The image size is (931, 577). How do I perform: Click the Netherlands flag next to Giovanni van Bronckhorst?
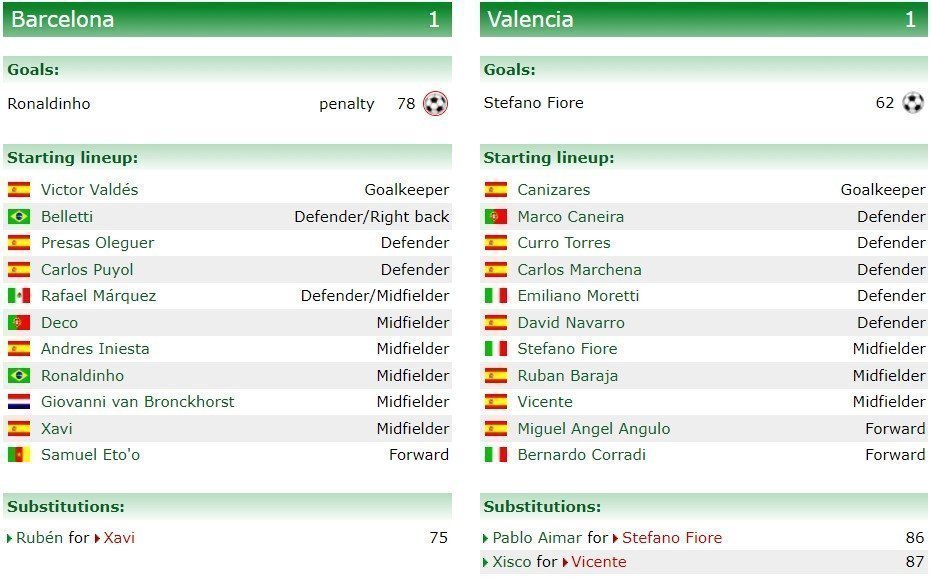19,402
